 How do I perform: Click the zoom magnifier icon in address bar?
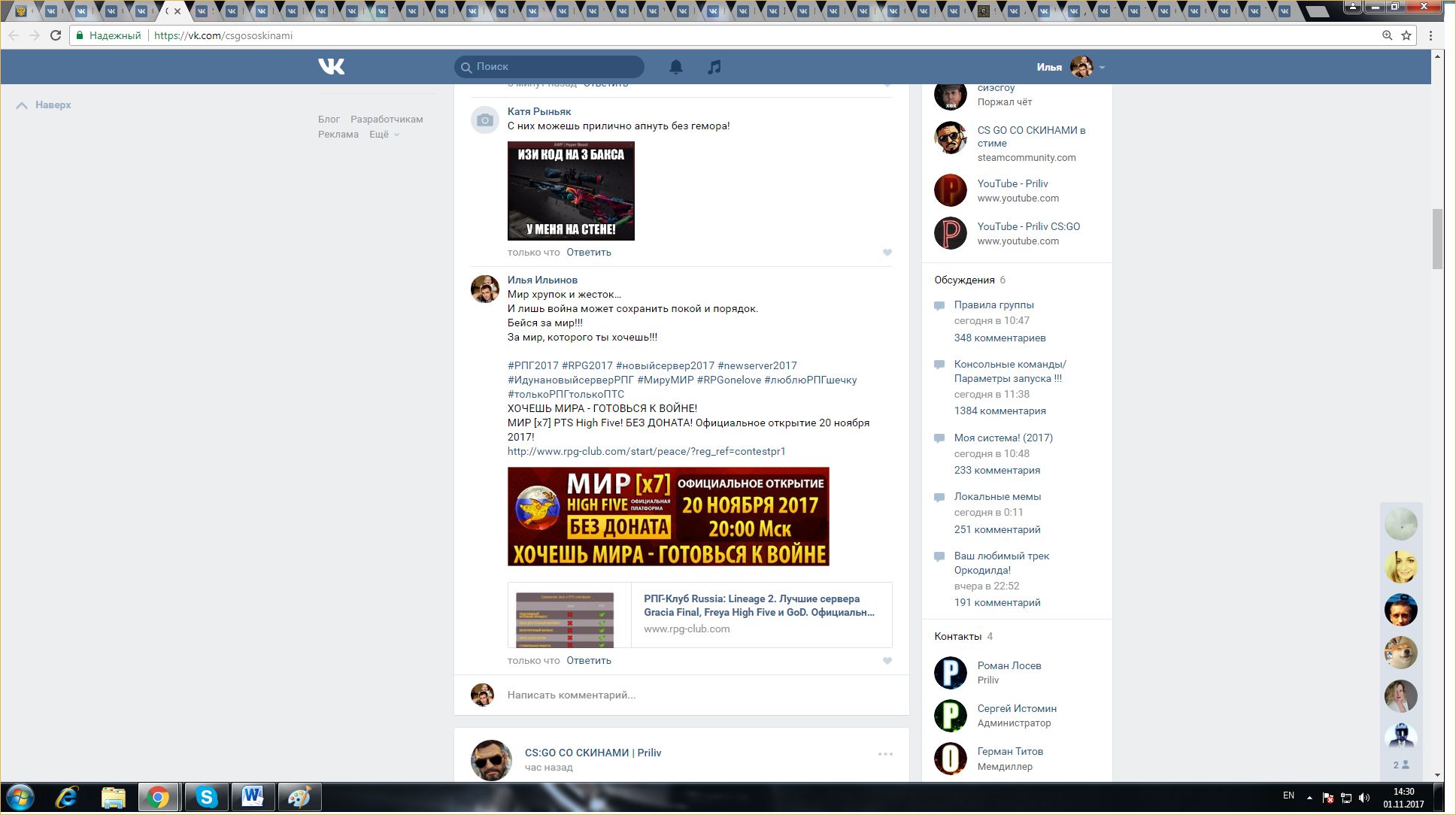point(1388,35)
